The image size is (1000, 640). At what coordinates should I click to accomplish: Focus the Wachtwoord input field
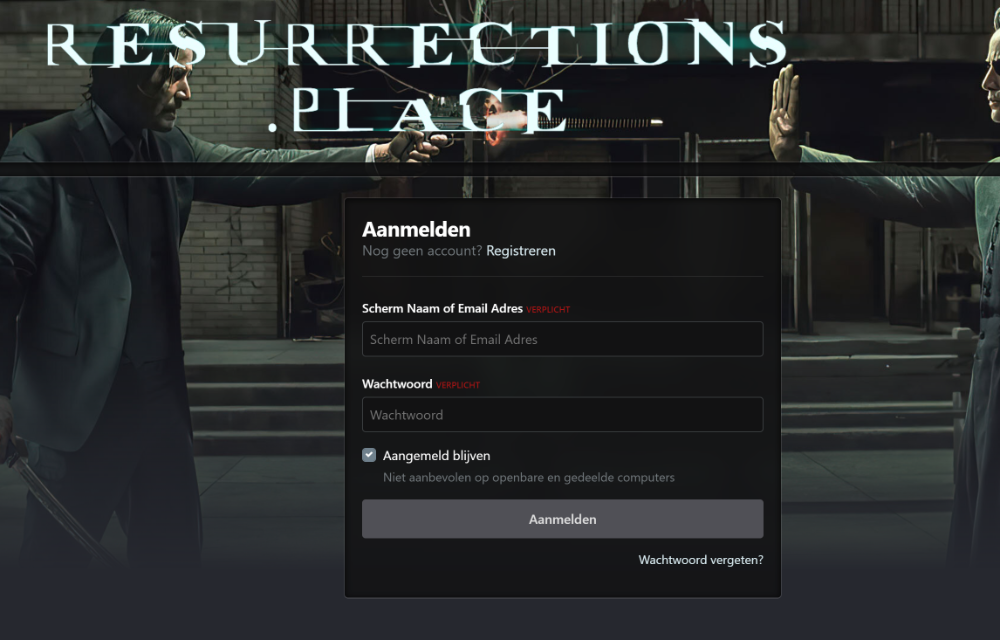pyautogui.click(x=562, y=414)
